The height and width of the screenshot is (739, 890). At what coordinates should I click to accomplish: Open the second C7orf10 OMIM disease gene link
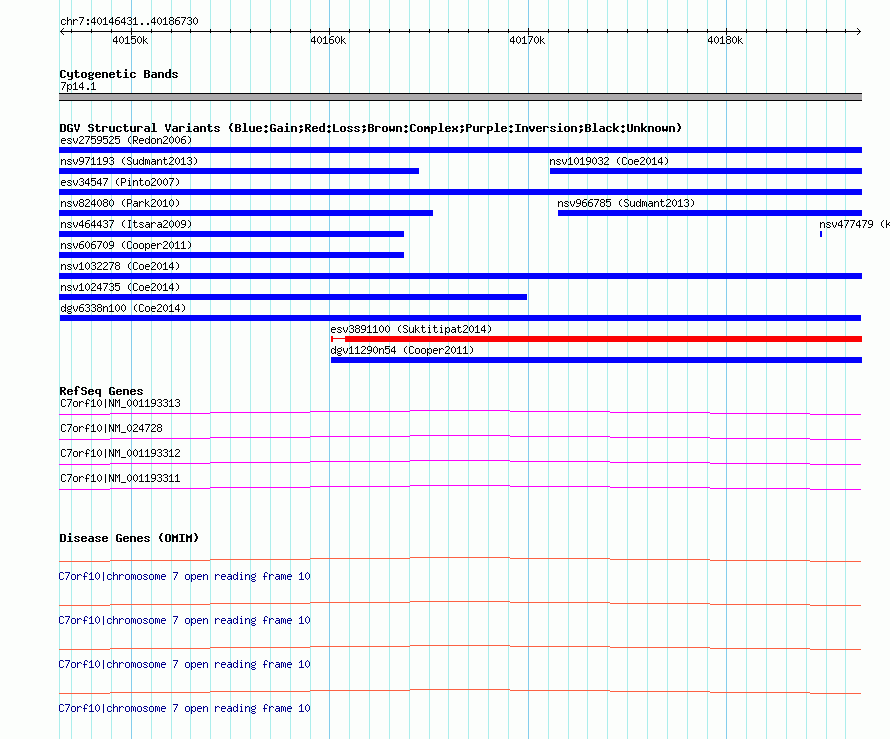point(184,620)
